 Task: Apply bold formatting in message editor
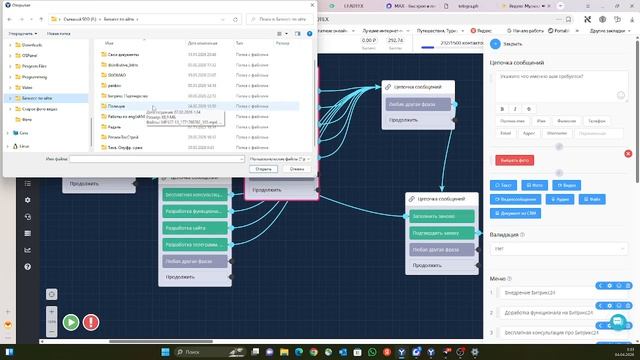[x=502, y=109]
